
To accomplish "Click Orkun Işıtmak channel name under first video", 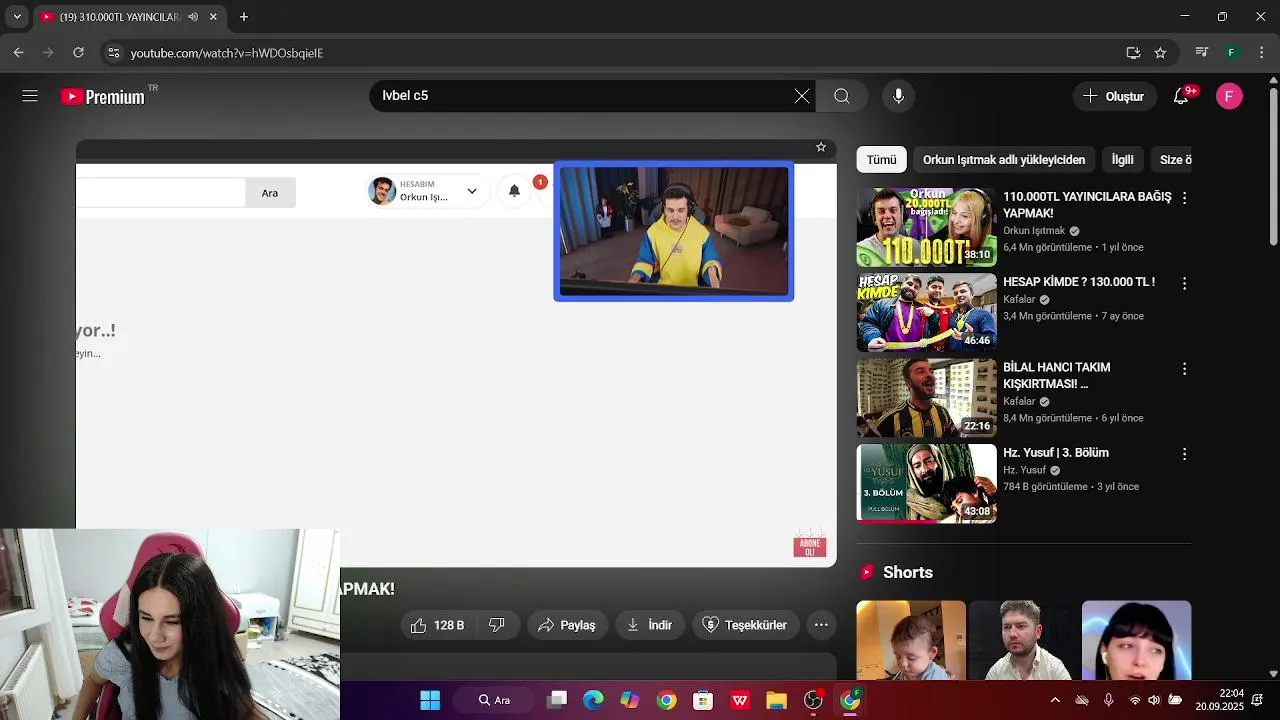I will [x=1034, y=231].
